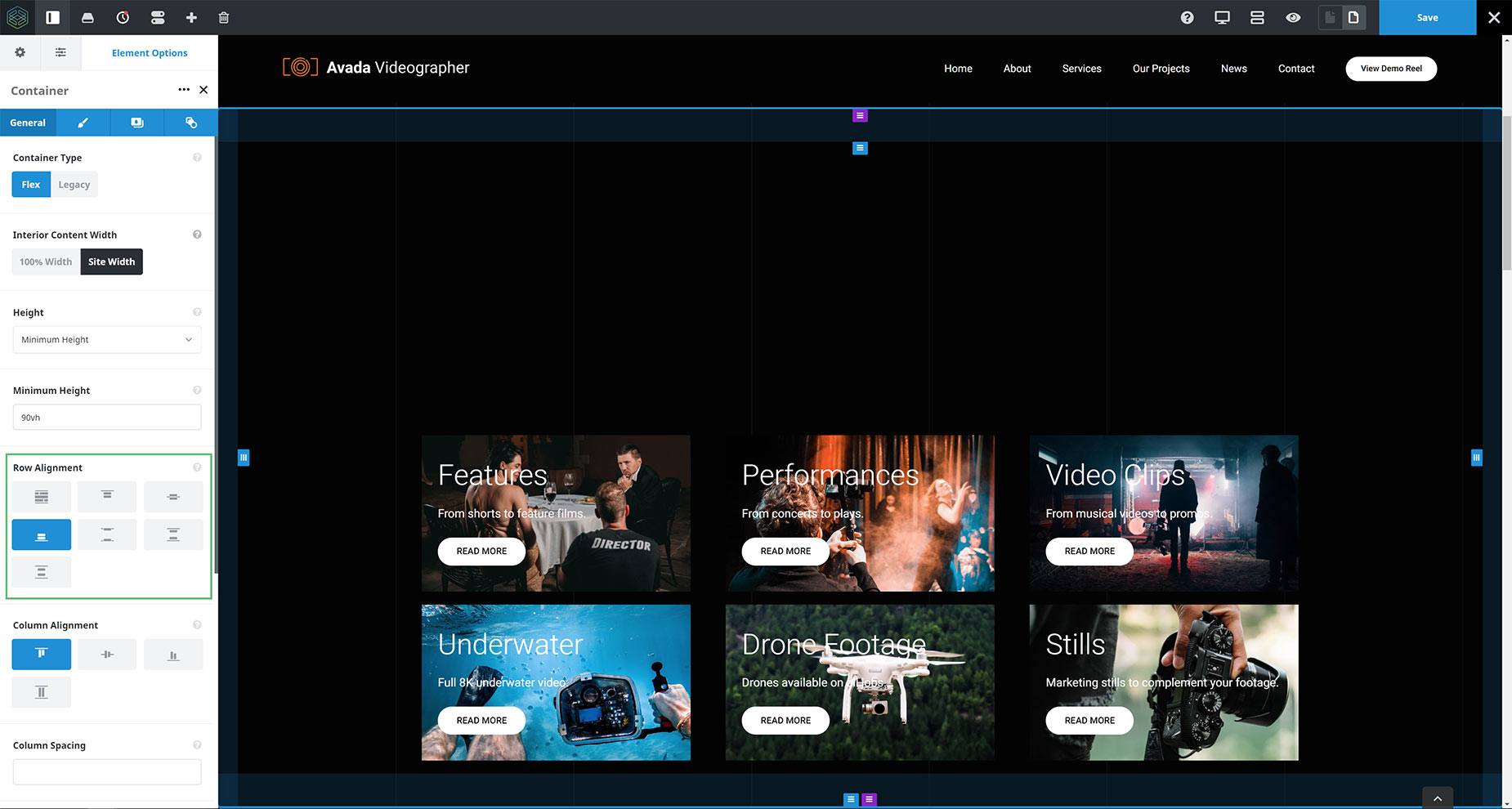1512x809 pixels.
Task: Open container three-dot more options
Action: 184,90
